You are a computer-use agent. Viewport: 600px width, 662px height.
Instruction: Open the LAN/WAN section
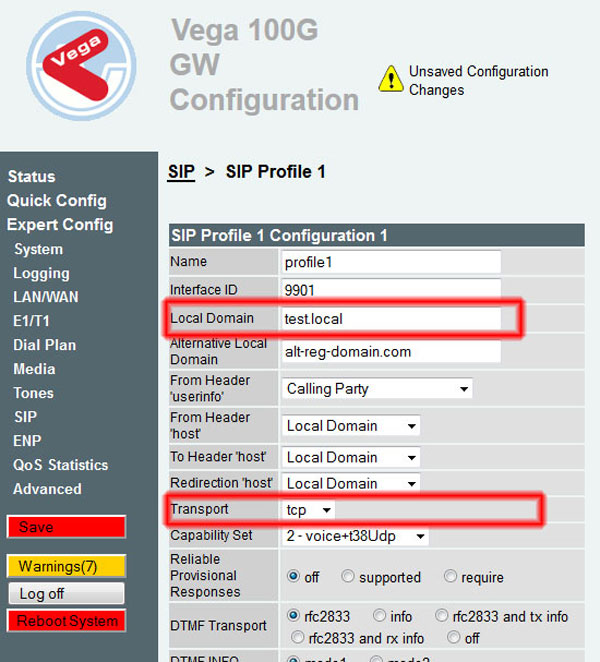point(46,297)
